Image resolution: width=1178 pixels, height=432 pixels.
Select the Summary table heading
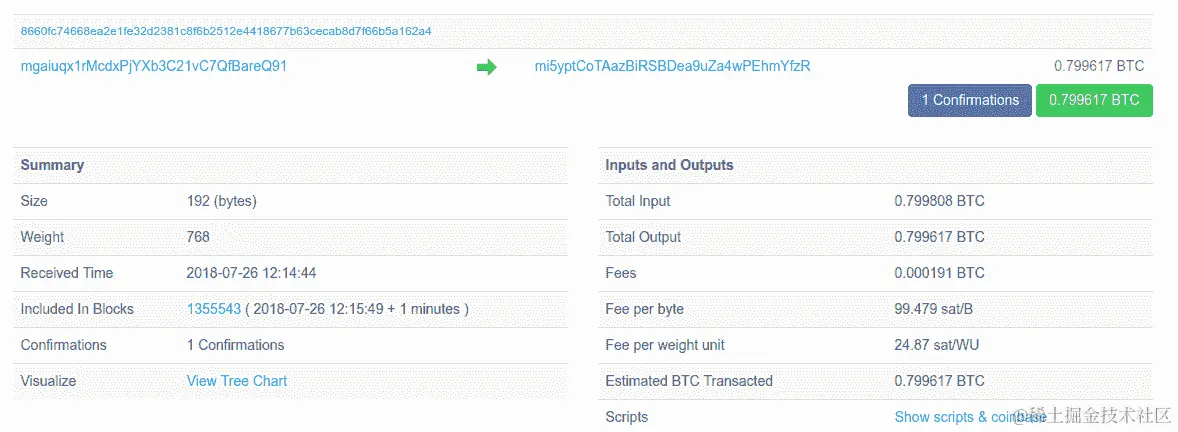pos(52,165)
